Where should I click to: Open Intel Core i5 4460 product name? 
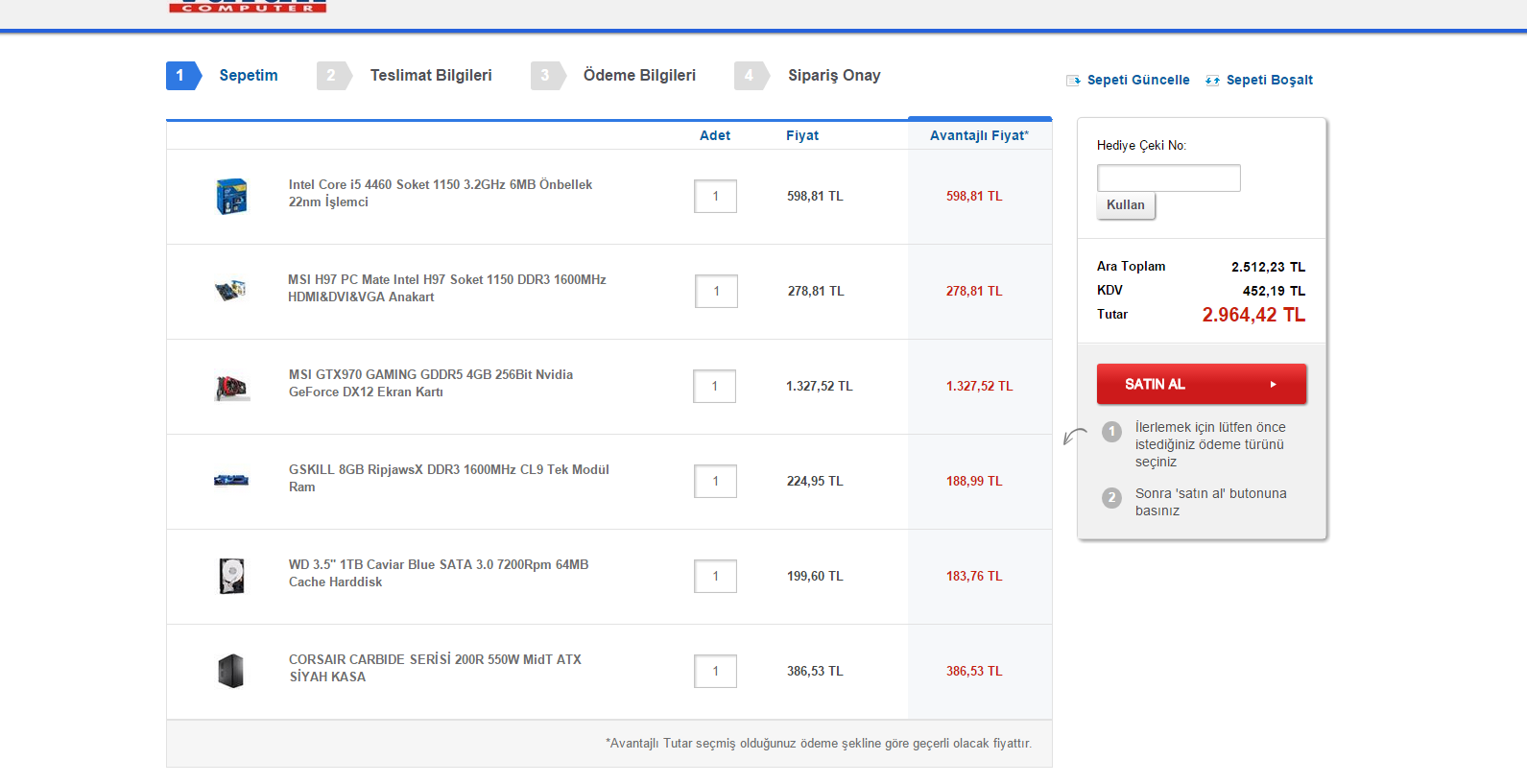441,193
